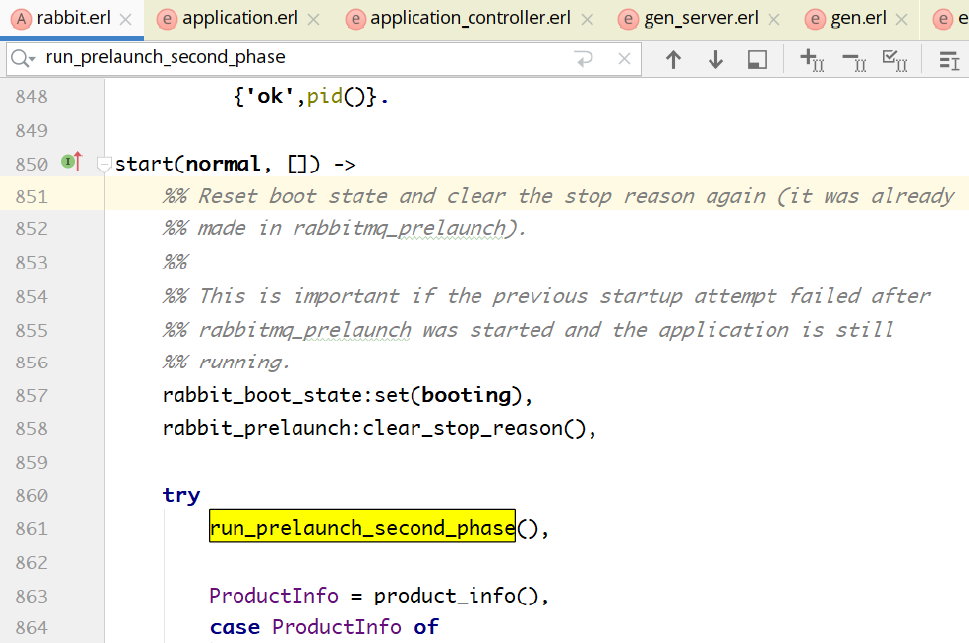Switch to the application.erl tab
This screenshot has width=969, height=643.
[x=238, y=18]
